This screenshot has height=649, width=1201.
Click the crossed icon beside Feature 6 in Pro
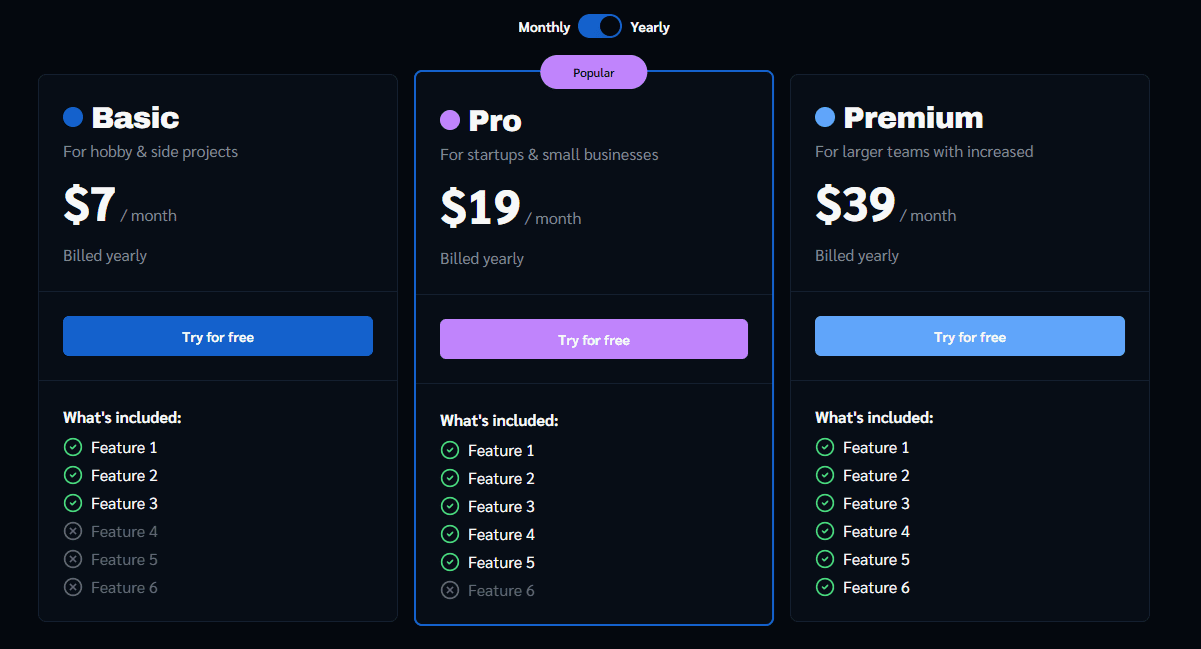(449, 590)
